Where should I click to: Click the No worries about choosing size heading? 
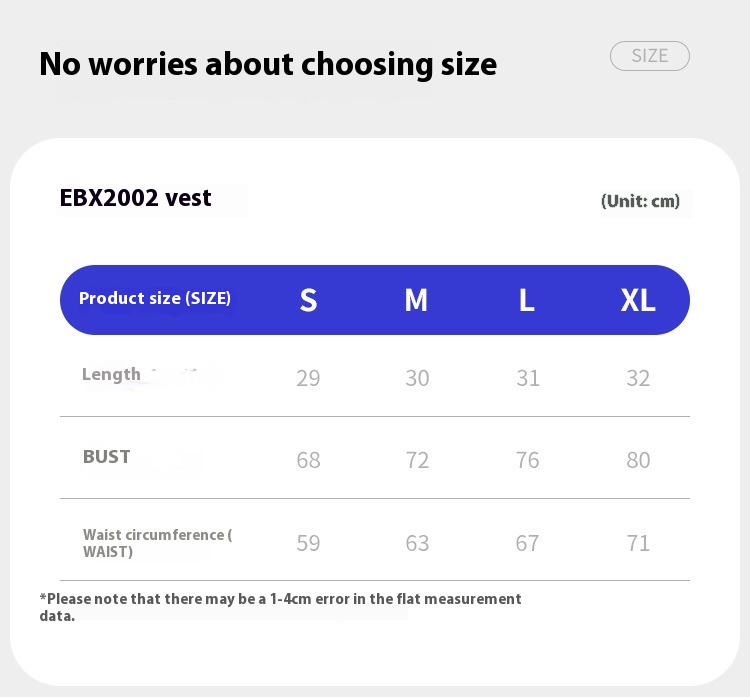(268, 64)
